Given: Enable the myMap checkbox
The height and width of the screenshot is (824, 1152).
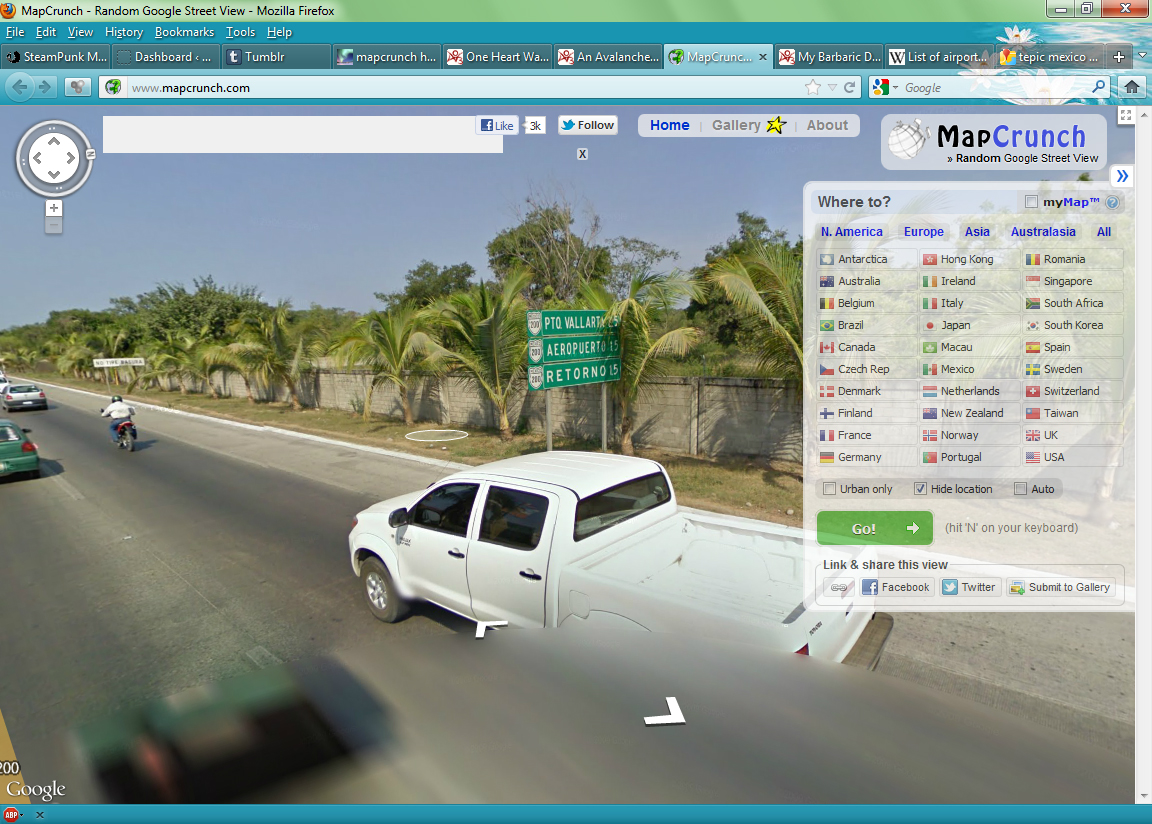Looking at the screenshot, I should (x=1031, y=202).
